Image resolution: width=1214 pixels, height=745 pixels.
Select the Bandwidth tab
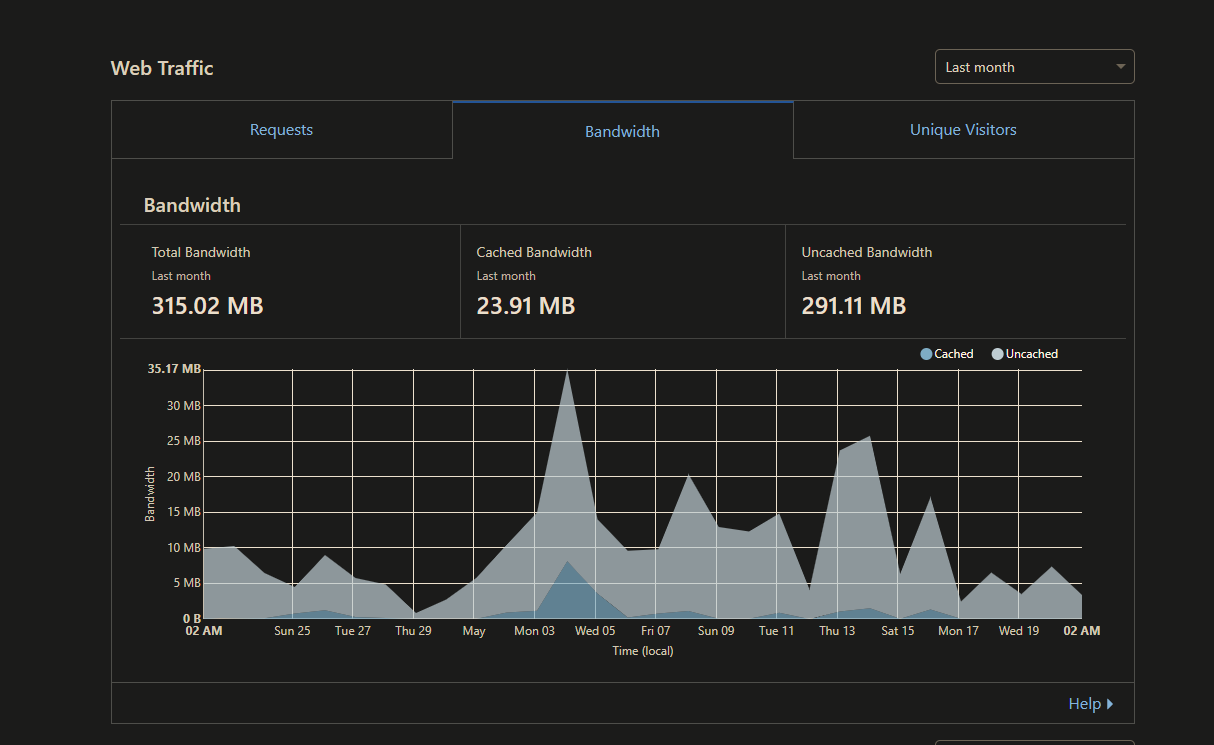622,131
